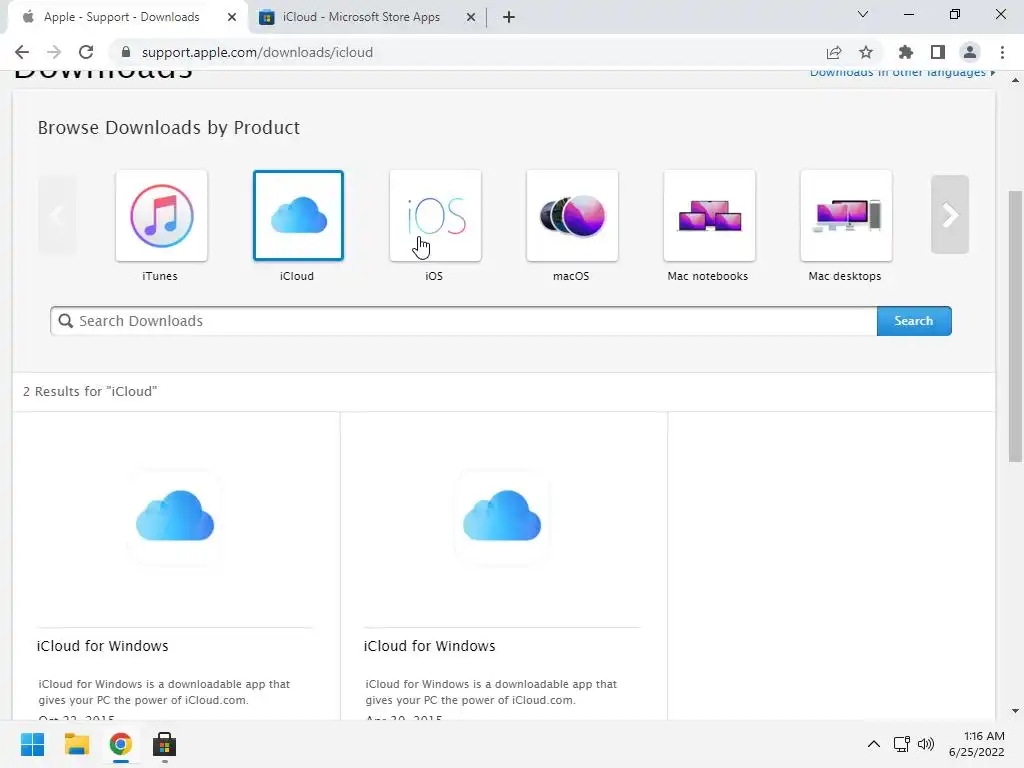Click the scrollbar down arrow

[1015, 711]
